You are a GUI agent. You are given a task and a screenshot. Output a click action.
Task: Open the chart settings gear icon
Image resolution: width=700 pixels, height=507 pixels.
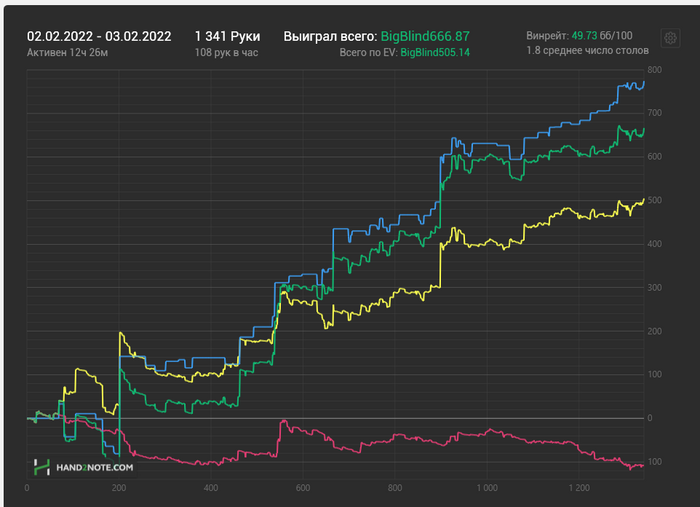[x=670, y=38]
